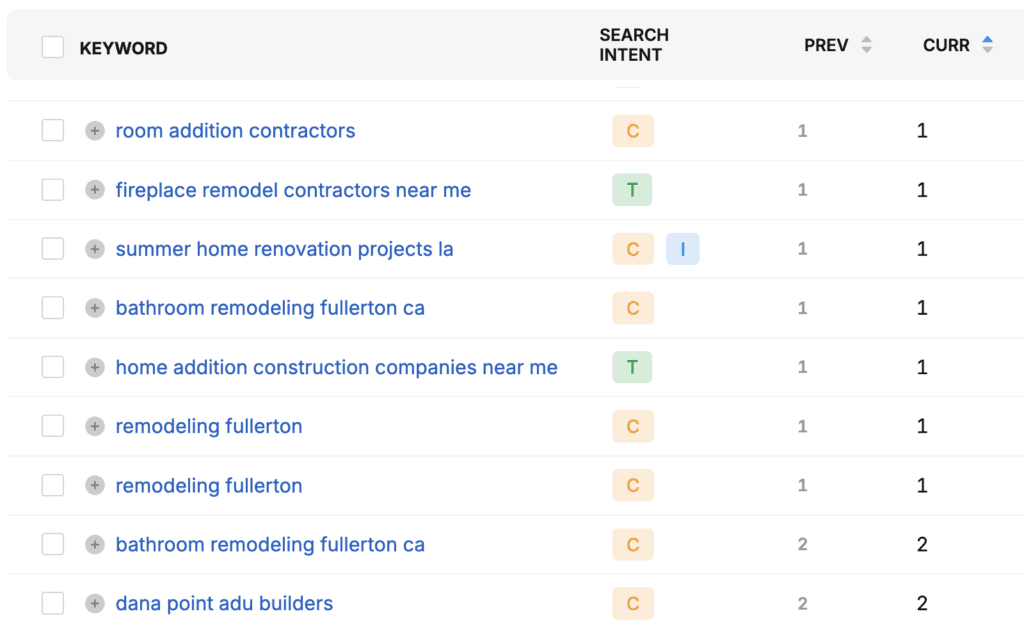This screenshot has width=1024, height=632.
Task: Check the checkbox next to "dana point adu builders"
Action: click(x=52, y=603)
